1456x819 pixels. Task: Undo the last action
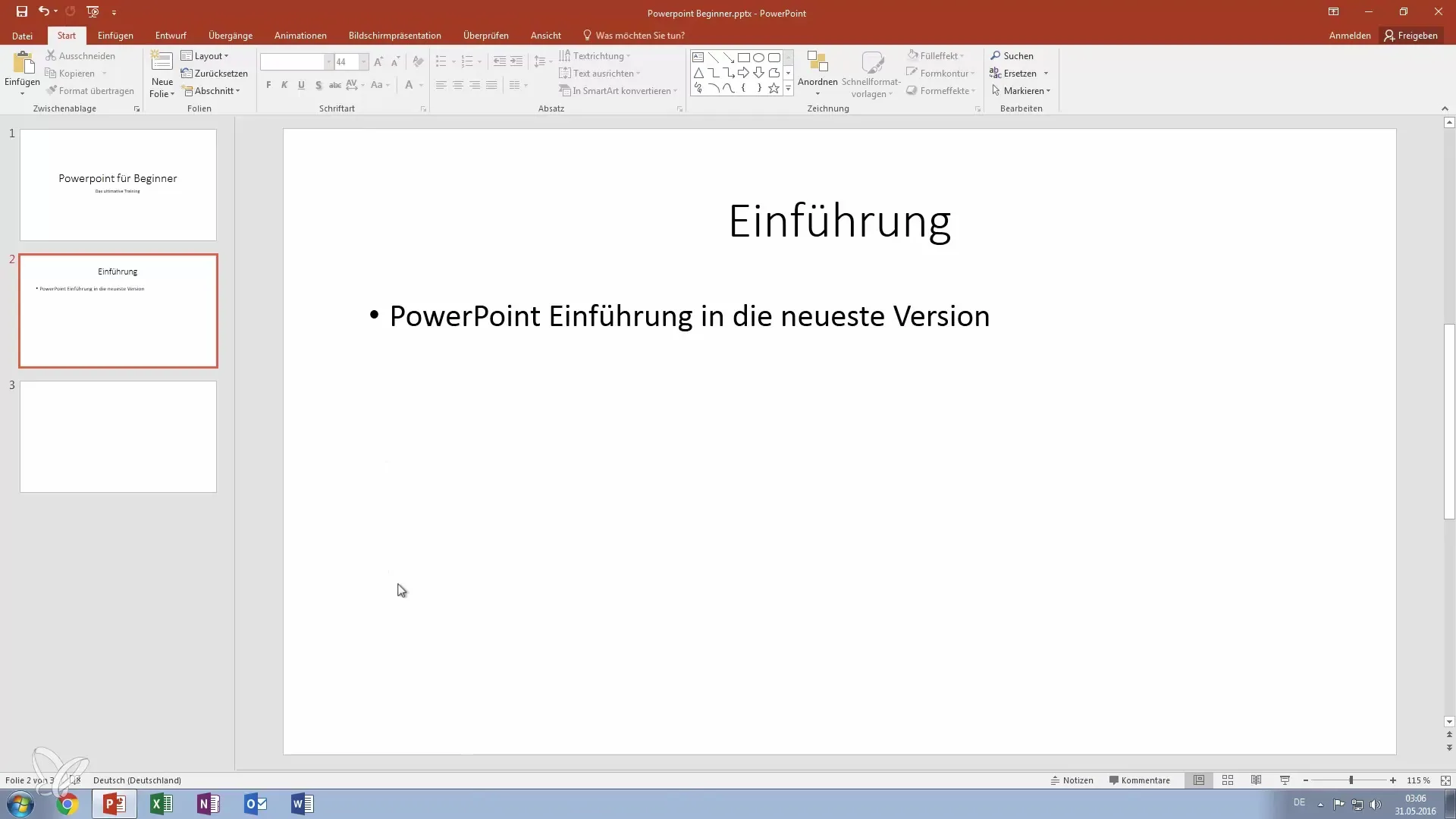pyautogui.click(x=43, y=11)
